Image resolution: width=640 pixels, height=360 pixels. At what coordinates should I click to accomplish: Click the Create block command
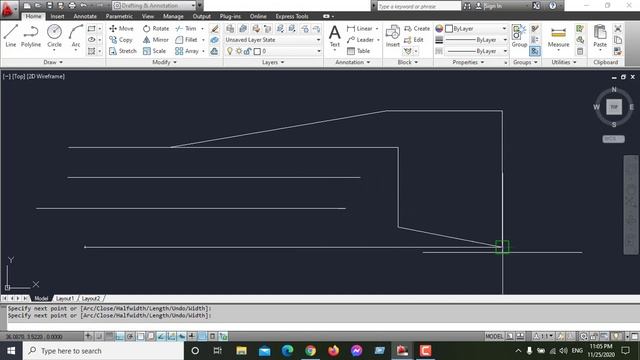pos(417,29)
